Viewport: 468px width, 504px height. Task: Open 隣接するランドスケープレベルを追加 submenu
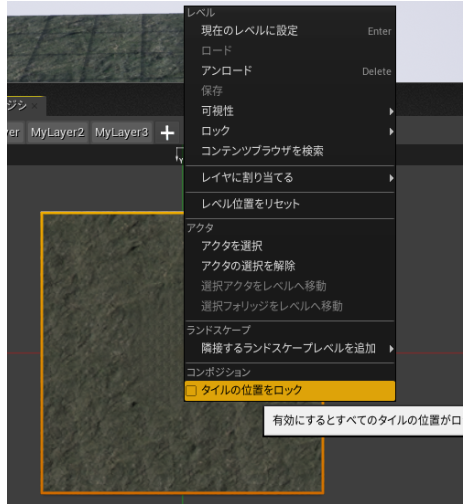tap(290, 348)
